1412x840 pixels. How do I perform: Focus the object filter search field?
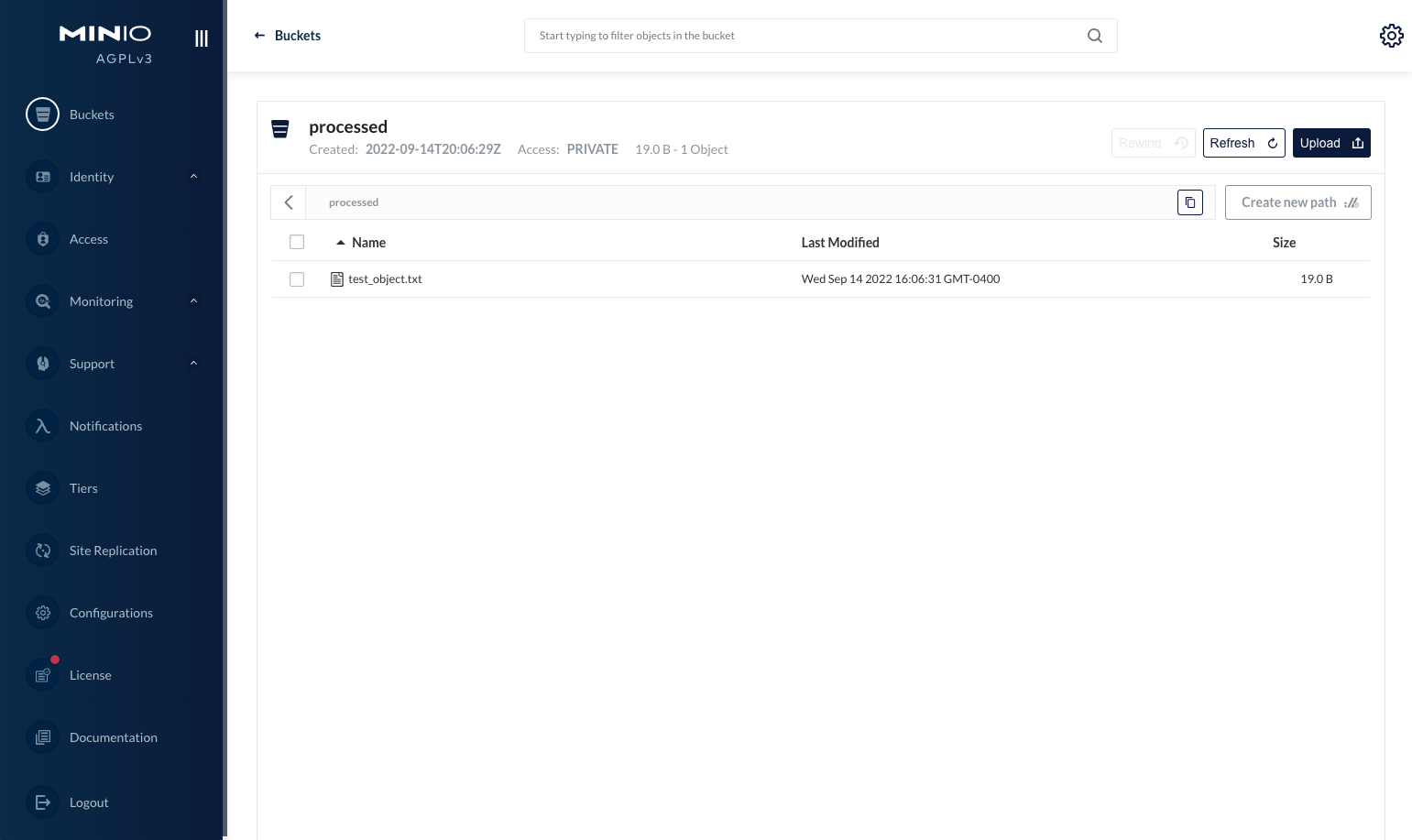[x=806, y=36]
